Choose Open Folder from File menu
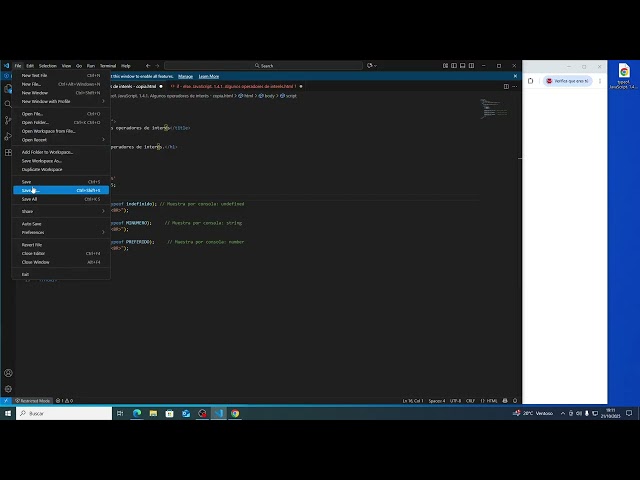This screenshot has height=480, width=640. (x=61, y=122)
